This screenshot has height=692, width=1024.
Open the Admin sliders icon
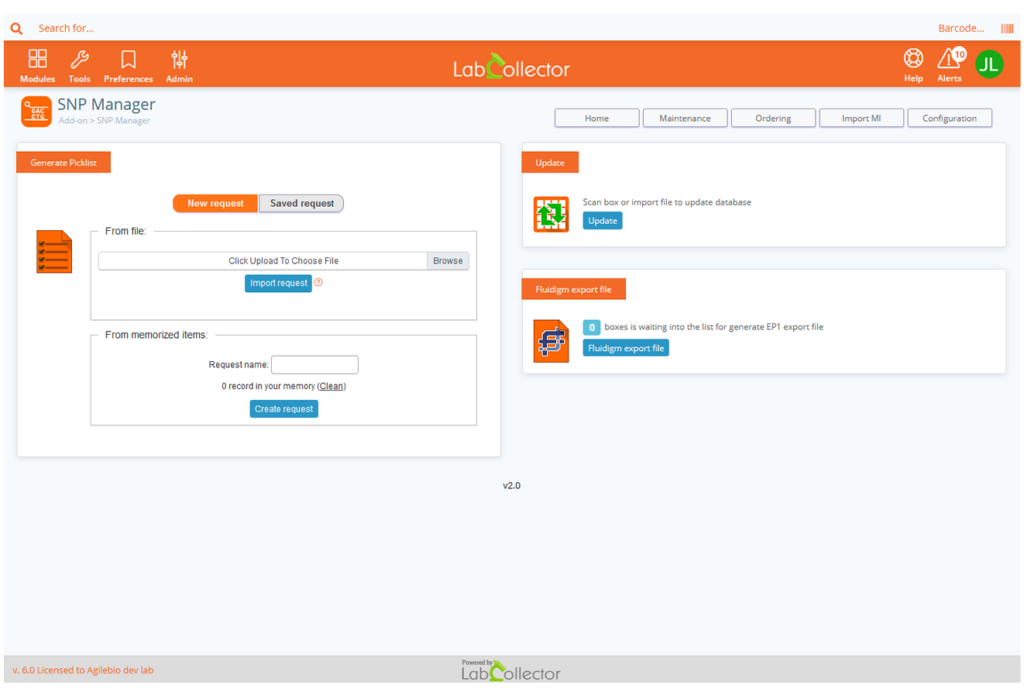(179, 59)
